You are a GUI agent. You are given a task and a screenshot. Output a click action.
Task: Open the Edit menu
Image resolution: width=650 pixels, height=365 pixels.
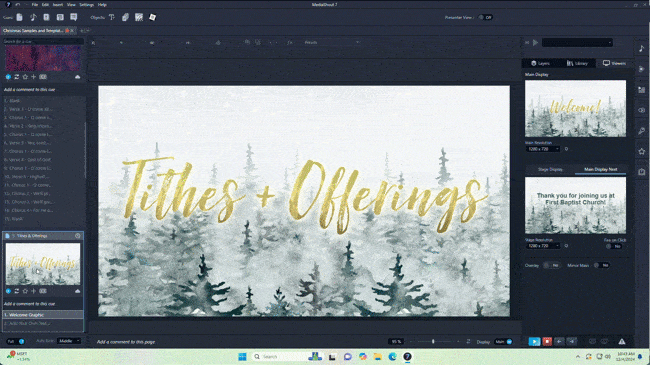point(45,5)
